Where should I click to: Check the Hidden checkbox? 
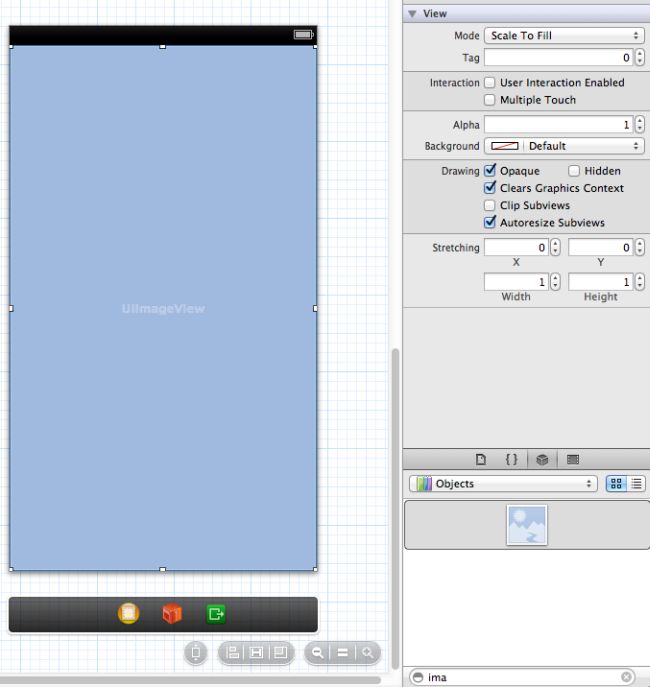coord(574,170)
